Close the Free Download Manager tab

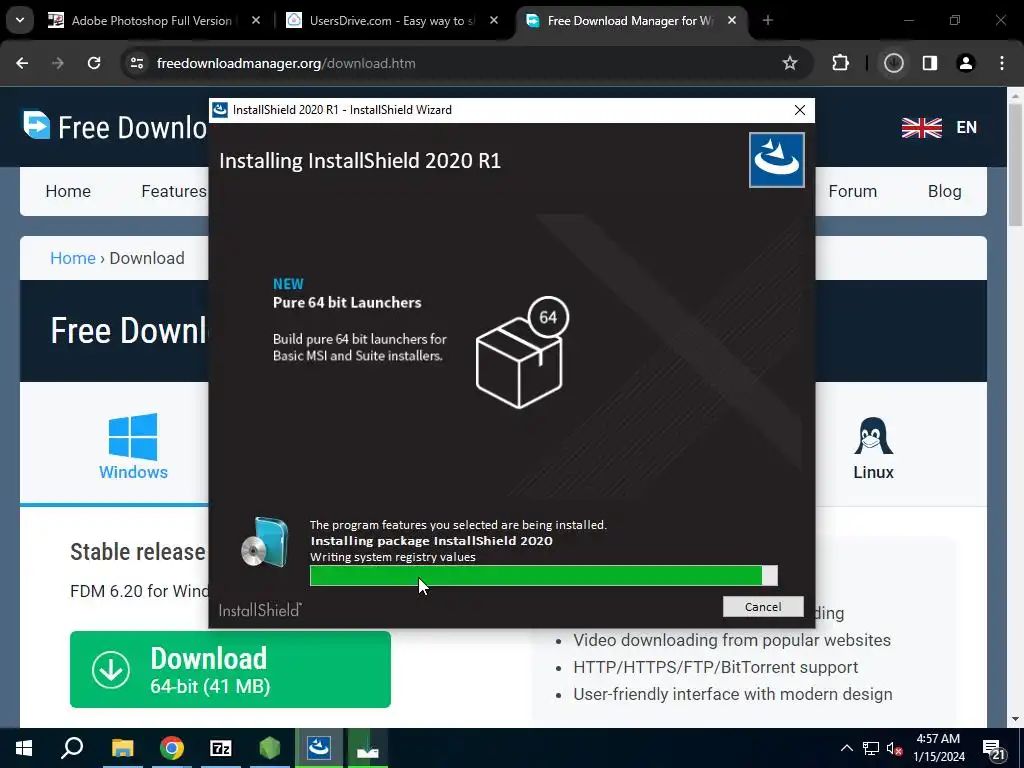tap(732, 21)
